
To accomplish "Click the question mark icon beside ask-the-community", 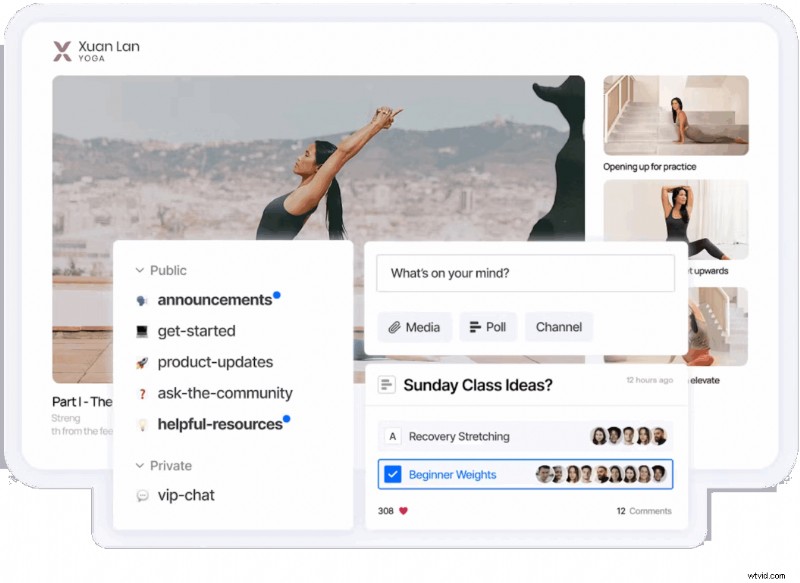I will coord(142,394).
